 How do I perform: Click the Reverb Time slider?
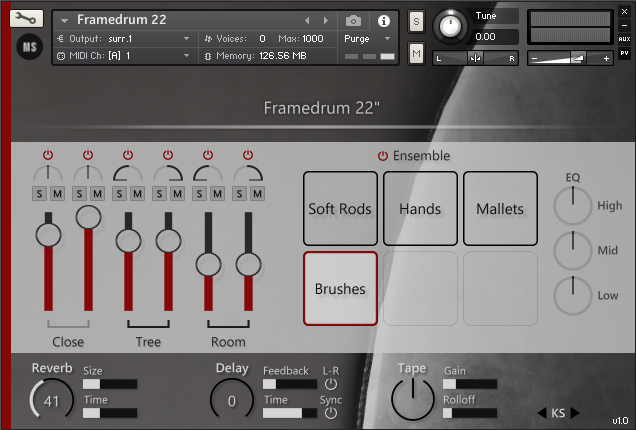pos(110,413)
